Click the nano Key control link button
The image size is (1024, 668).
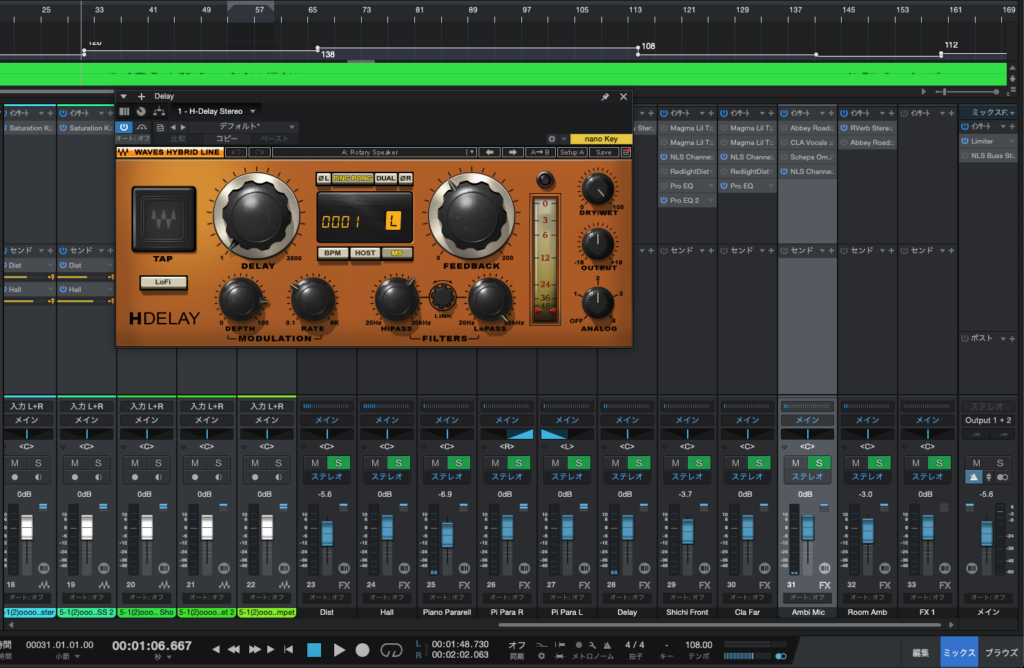click(601, 139)
